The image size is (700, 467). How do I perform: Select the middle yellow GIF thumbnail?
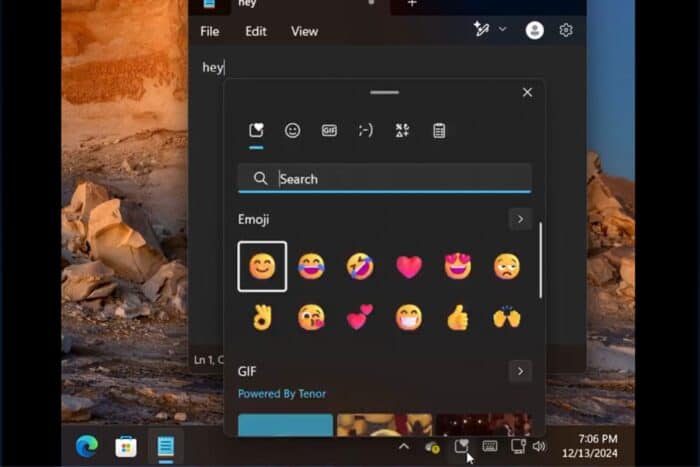point(384,425)
